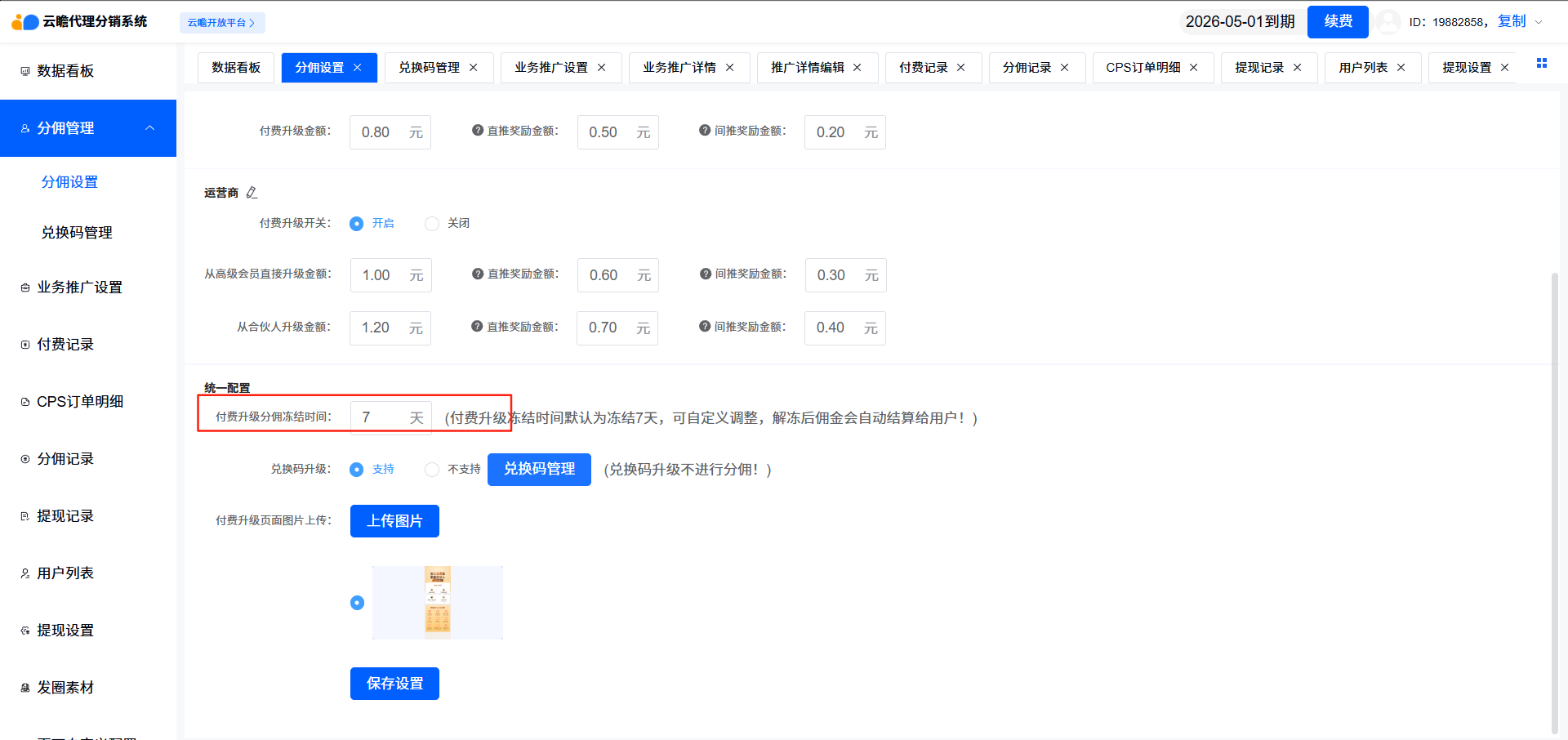Click the uploaded page image thumbnail
Viewport: 1568px width, 740px height.
438,603
